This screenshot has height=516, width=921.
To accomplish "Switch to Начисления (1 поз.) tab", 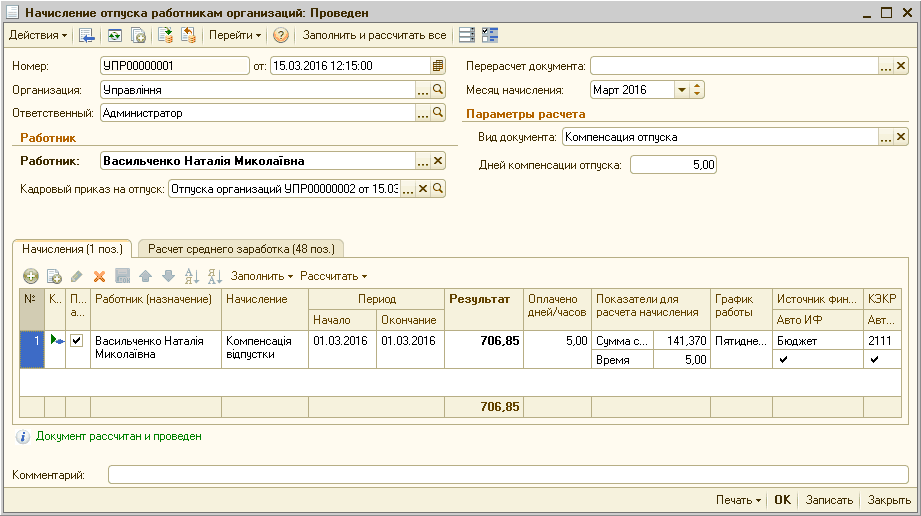I will coord(72,249).
